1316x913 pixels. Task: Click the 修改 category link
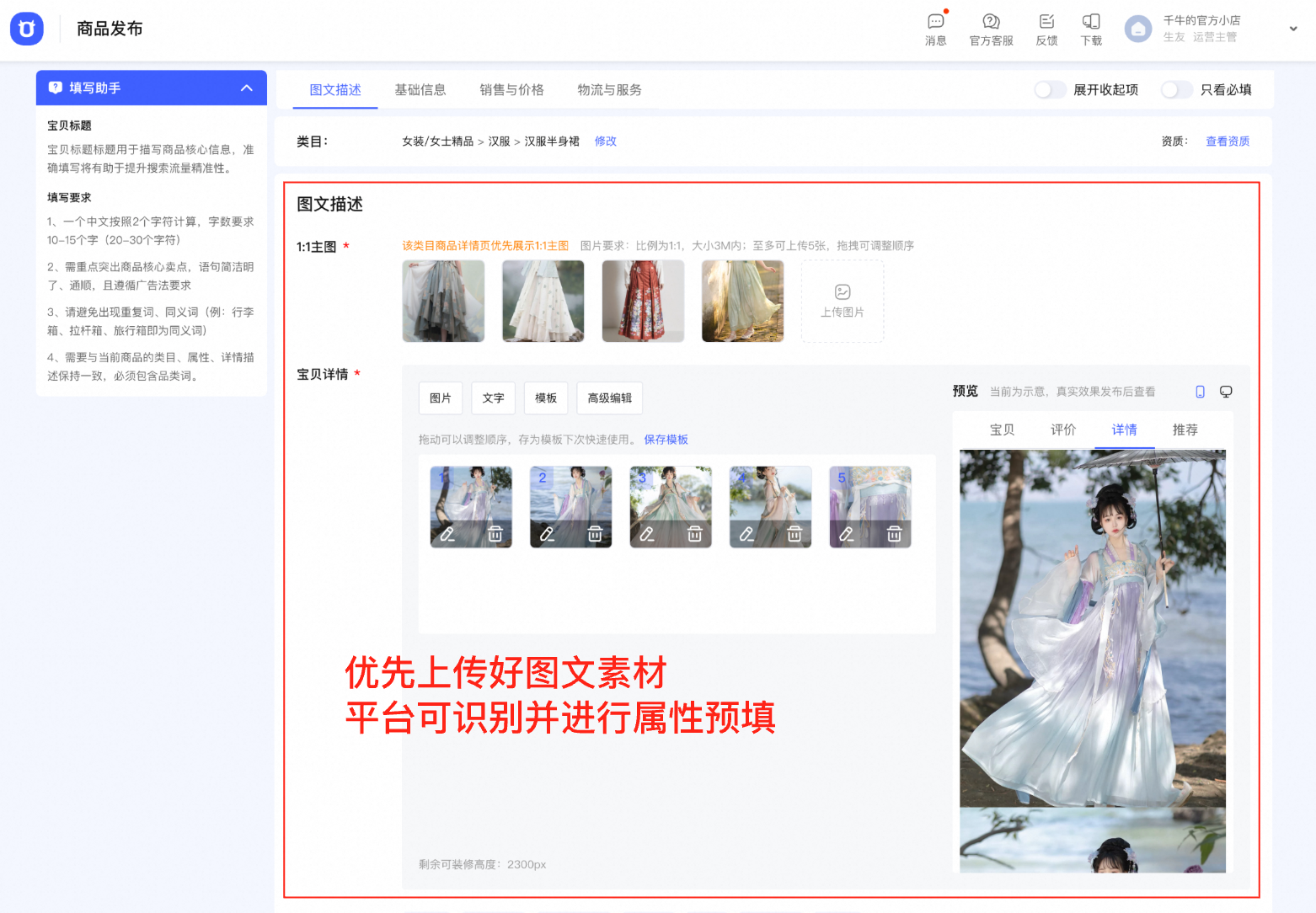click(605, 141)
